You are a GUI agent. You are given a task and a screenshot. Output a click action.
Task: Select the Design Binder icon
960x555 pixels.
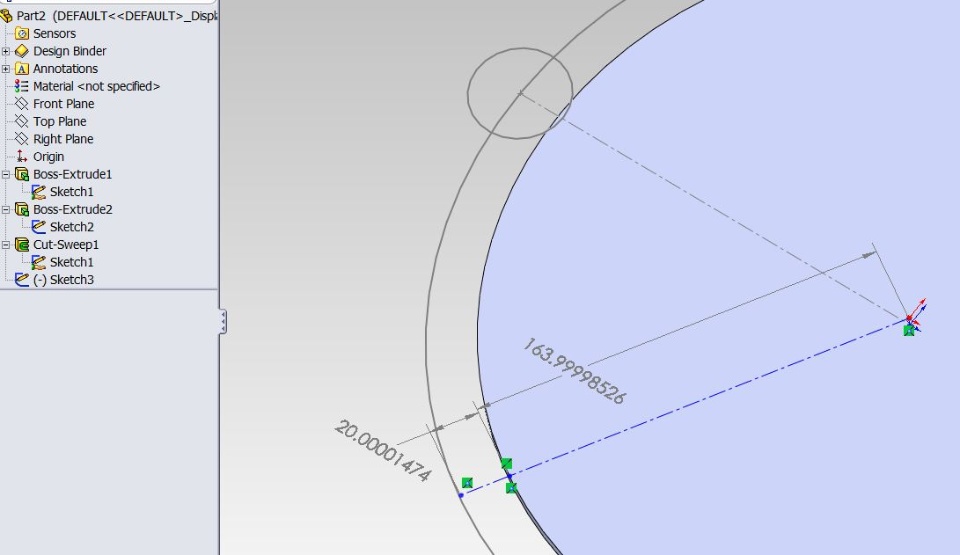tap(22, 51)
